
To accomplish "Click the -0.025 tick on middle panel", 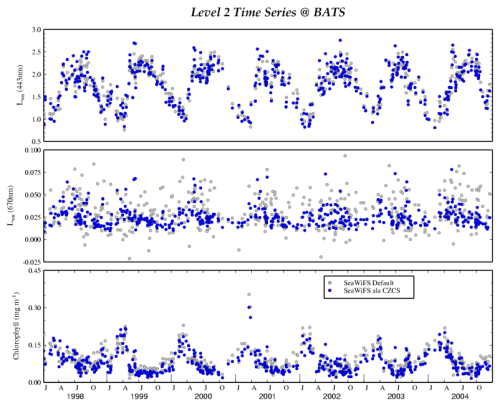I will tap(32, 262).
